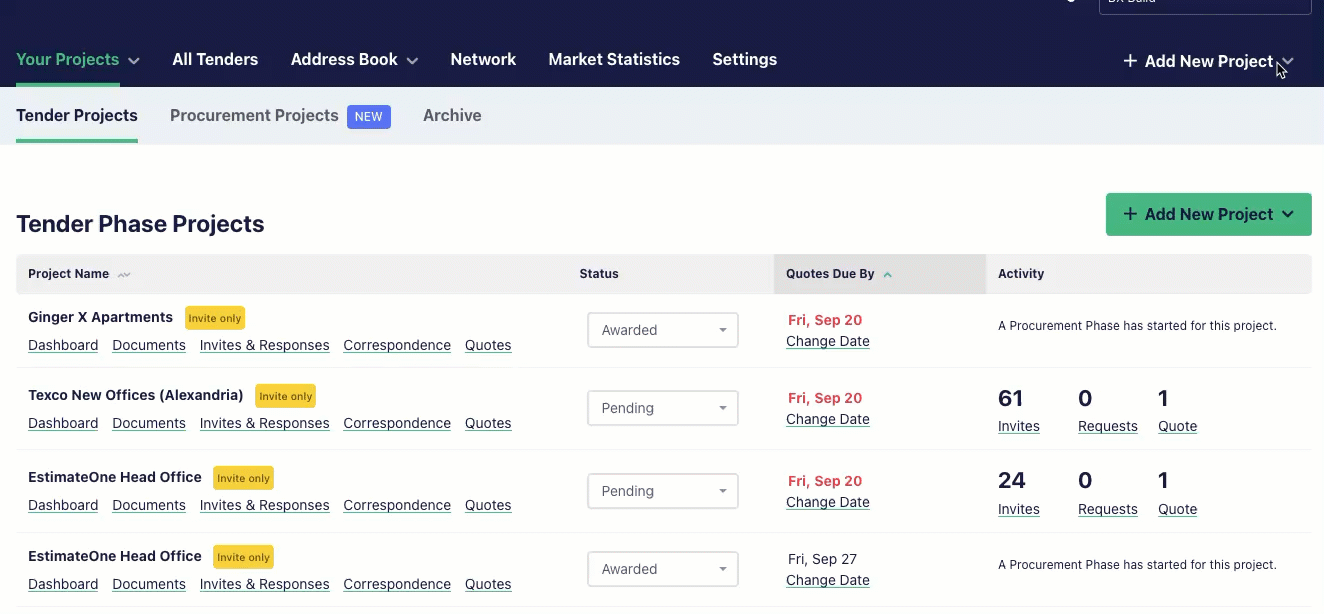View Documents for Texco New Offices

point(149,424)
